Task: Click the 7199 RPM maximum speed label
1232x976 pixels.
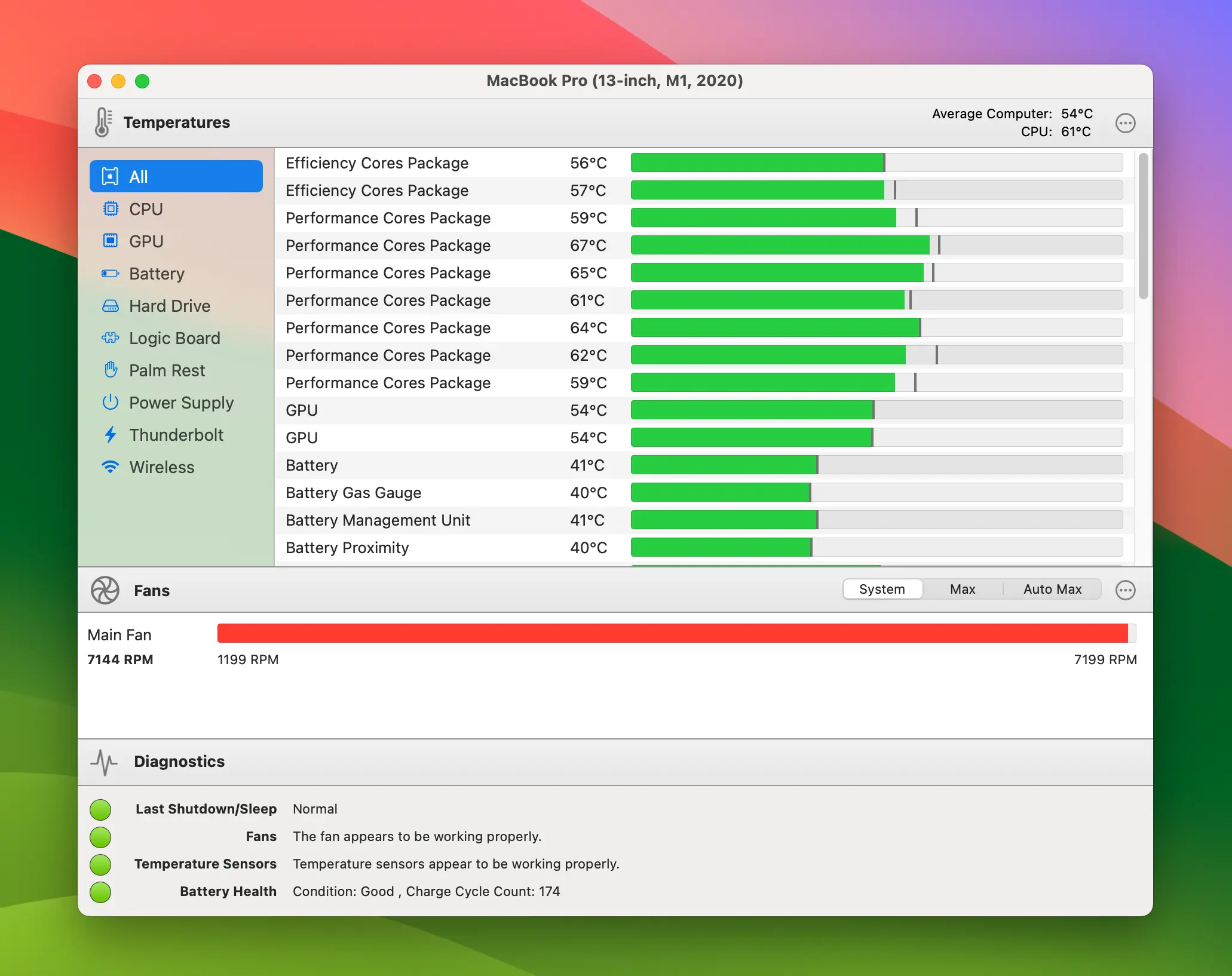Action: click(x=1105, y=659)
